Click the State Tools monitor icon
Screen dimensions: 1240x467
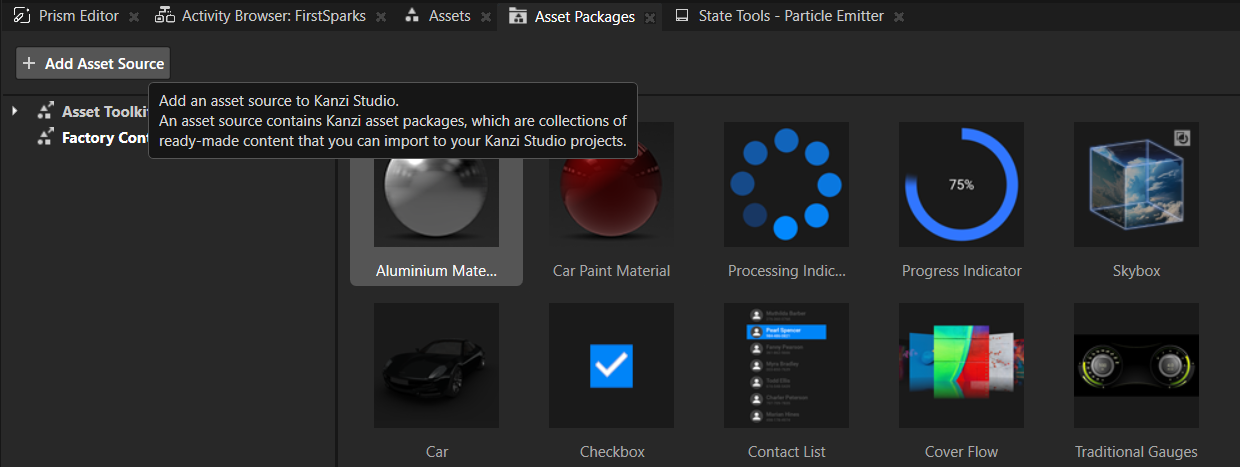pyautogui.click(x=682, y=16)
